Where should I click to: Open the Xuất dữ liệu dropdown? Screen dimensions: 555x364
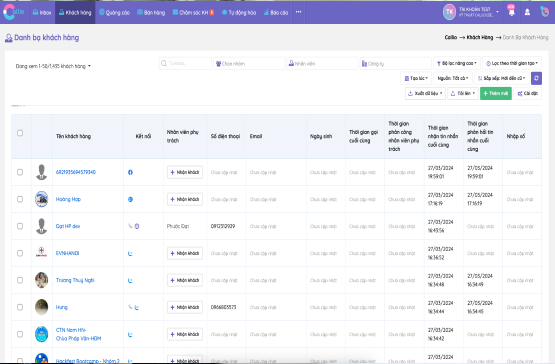pyautogui.click(x=425, y=93)
